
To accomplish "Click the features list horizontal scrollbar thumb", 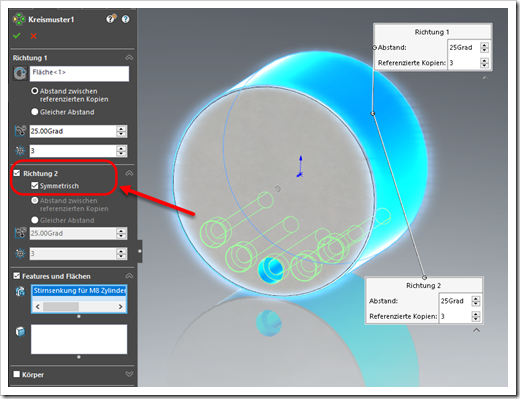I will [61, 306].
